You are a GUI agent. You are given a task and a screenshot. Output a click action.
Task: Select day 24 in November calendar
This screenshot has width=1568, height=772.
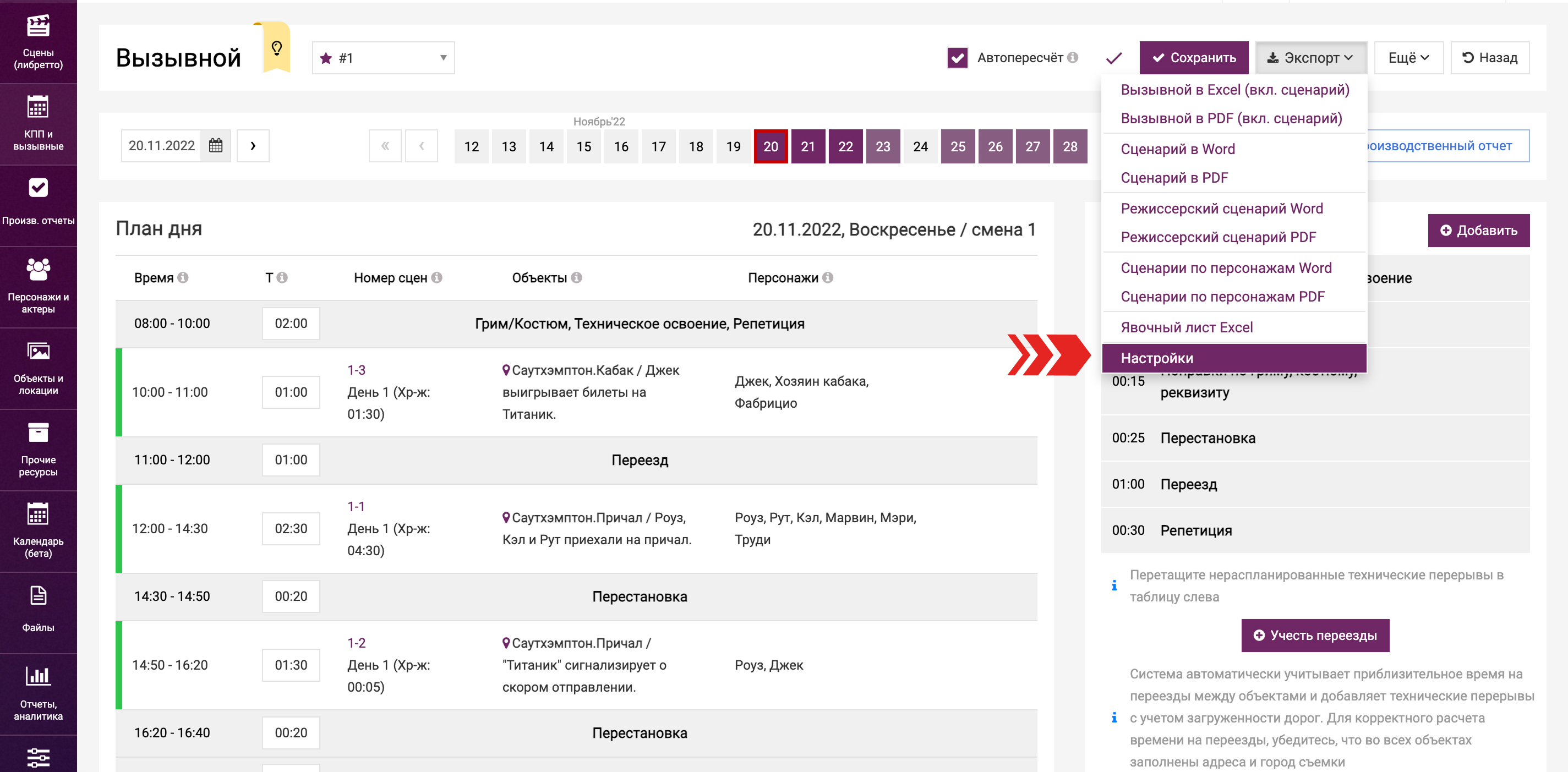click(x=920, y=146)
